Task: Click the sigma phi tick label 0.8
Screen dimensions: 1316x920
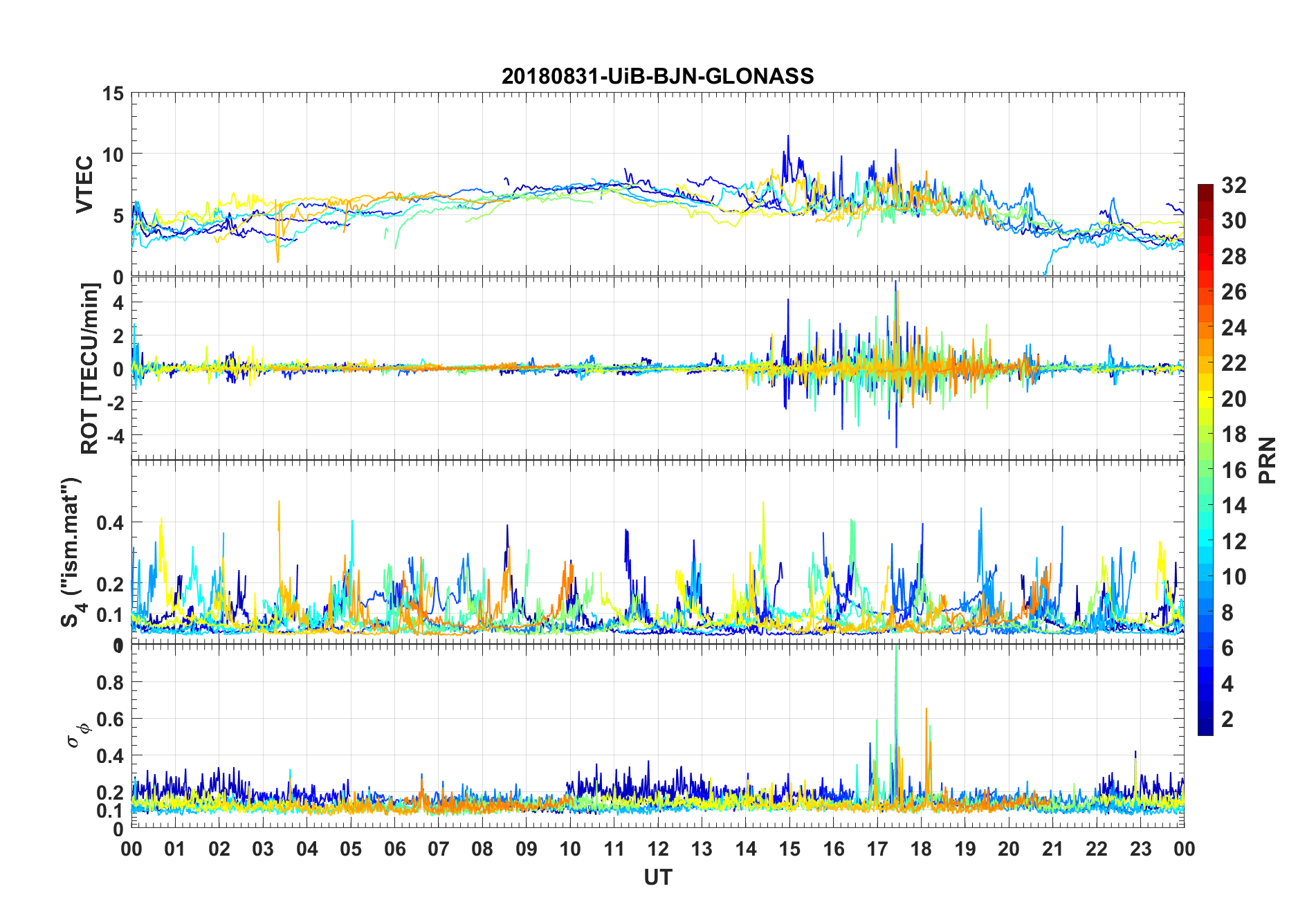Action: pyautogui.click(x=110, y=683)
